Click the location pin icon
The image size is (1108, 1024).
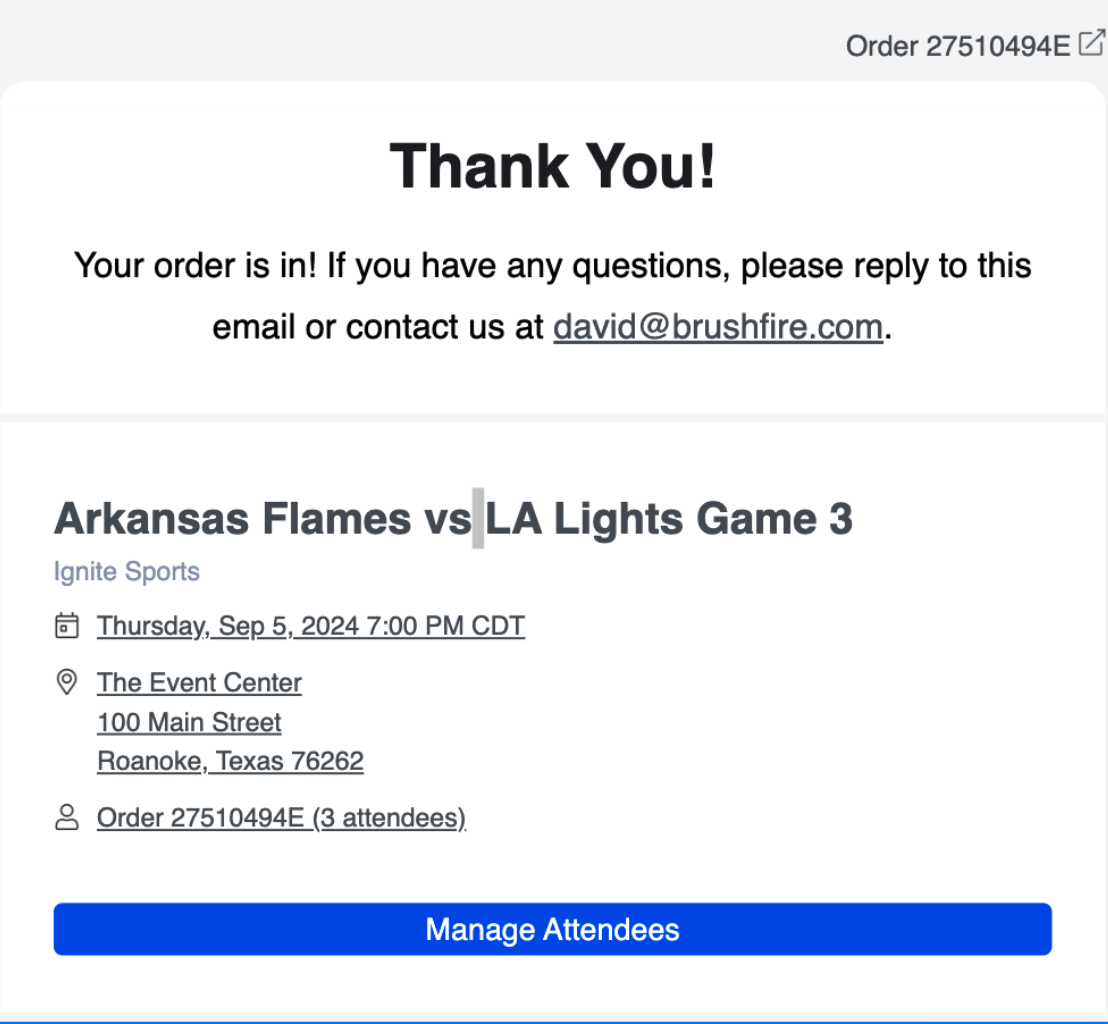pyautogui.click(x=66, y=682)
